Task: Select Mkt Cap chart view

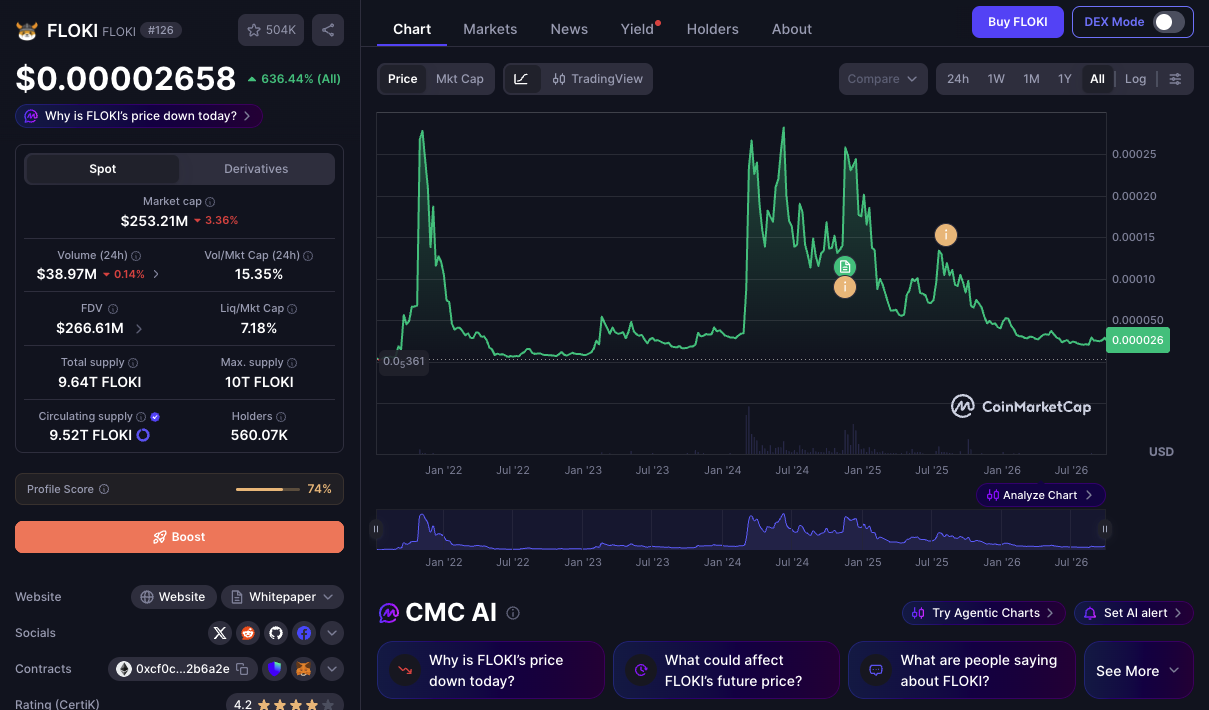Action: click(460, 79)
